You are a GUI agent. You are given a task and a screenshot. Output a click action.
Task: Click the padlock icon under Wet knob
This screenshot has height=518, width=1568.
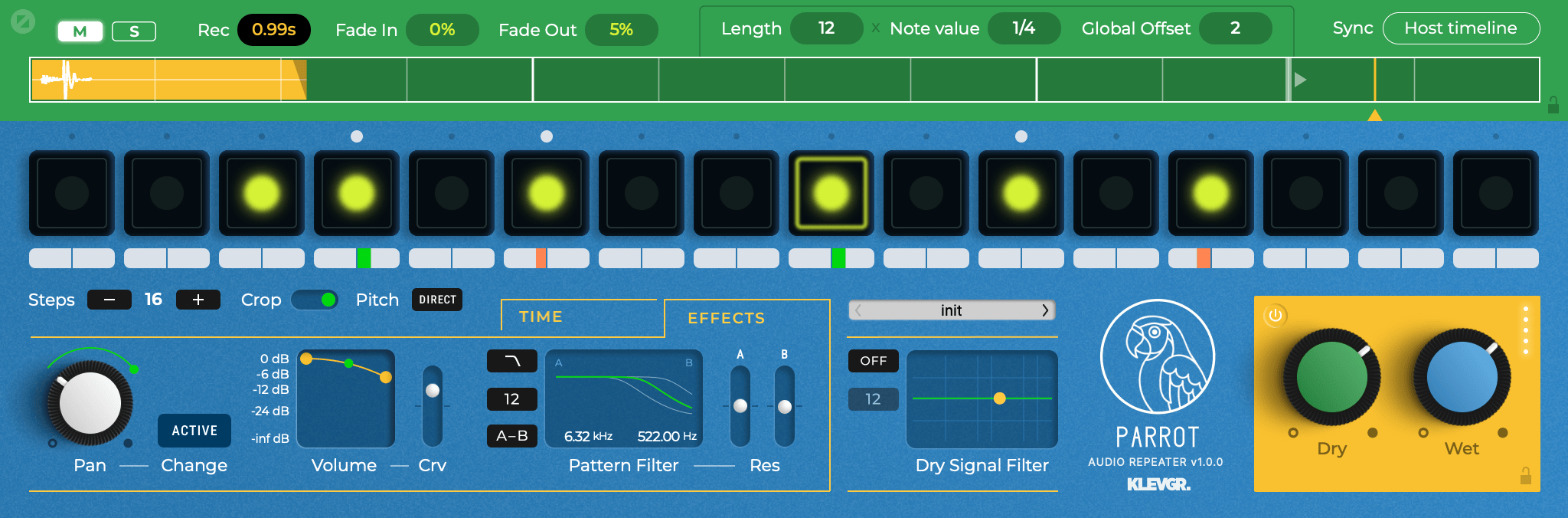point(1525,476)
